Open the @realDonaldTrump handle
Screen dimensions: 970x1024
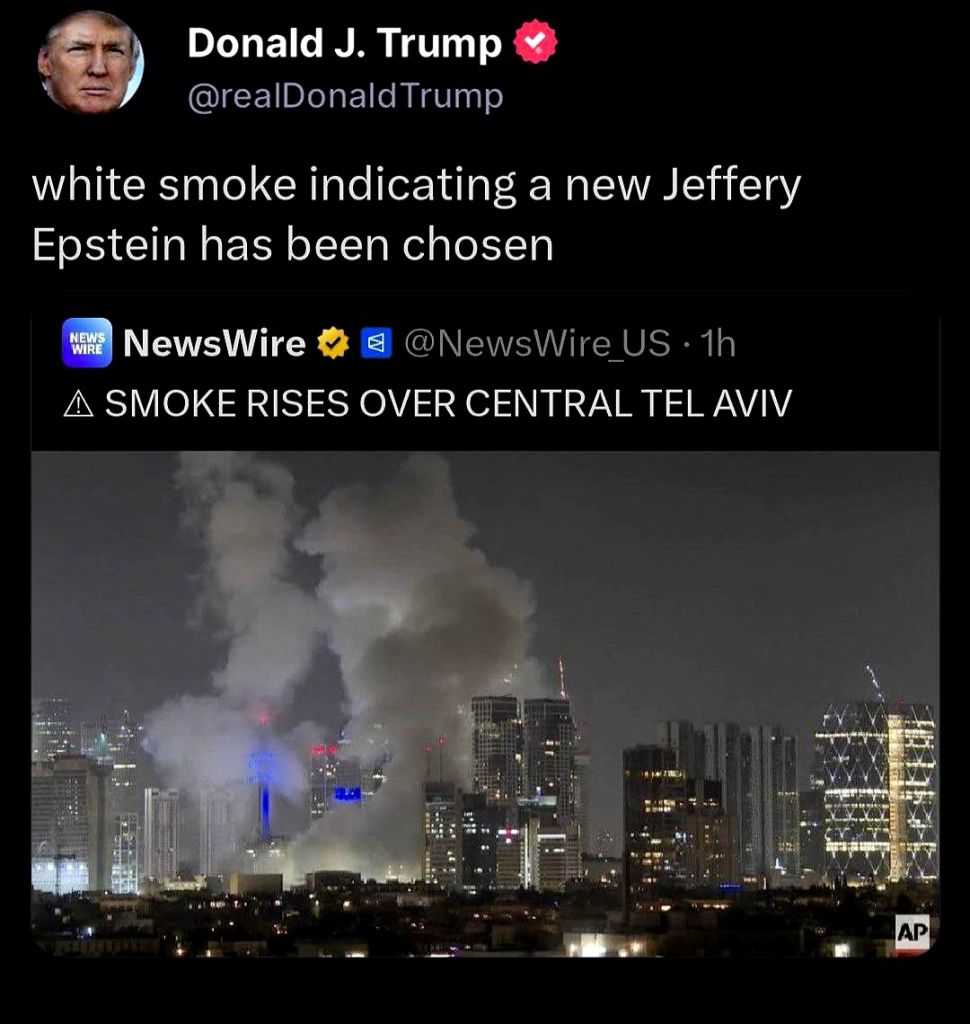346,97
